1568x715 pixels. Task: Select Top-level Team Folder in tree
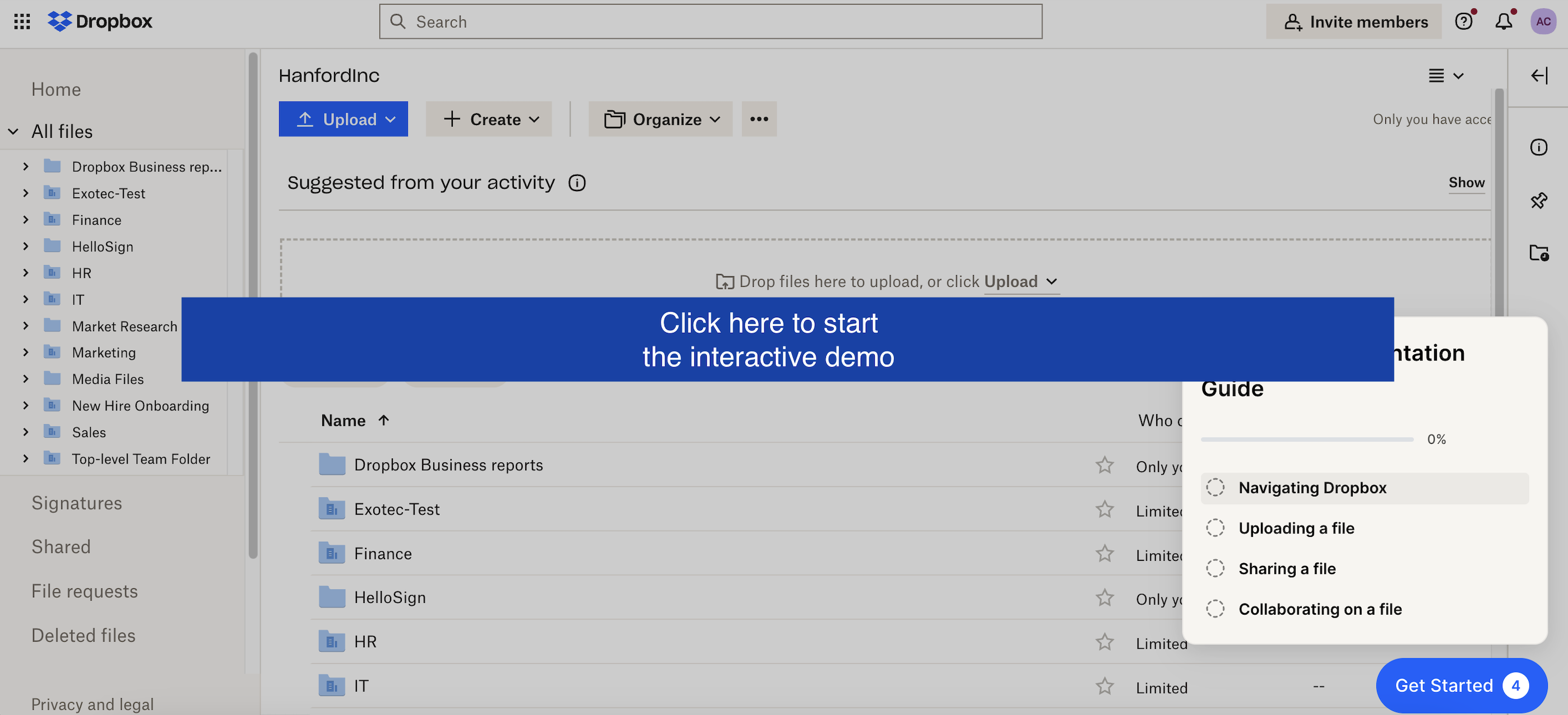(141, 459)
